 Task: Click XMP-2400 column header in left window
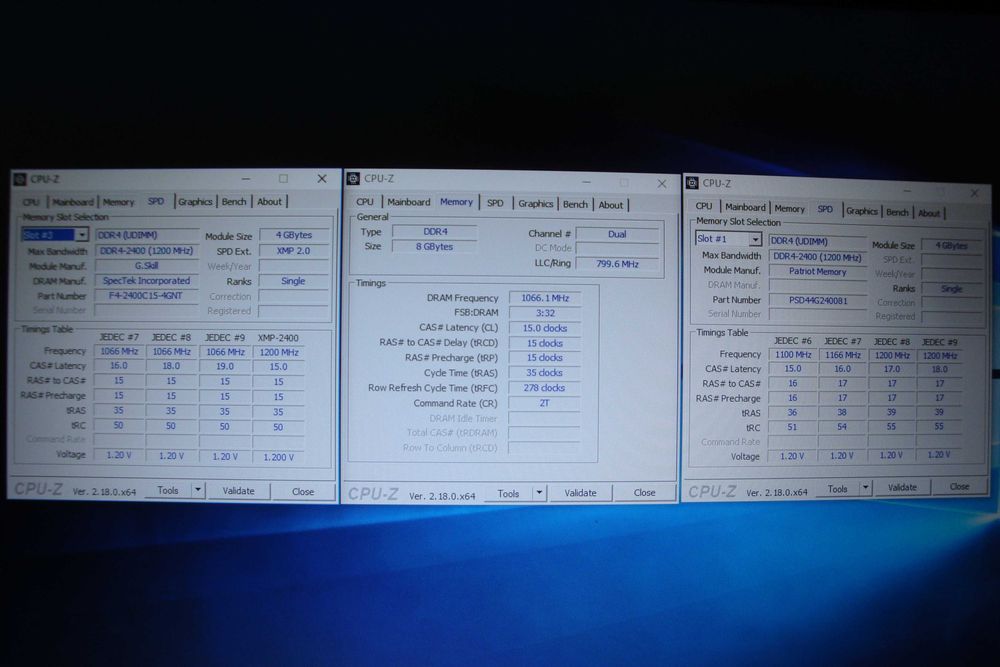click(x=278, y=338)
